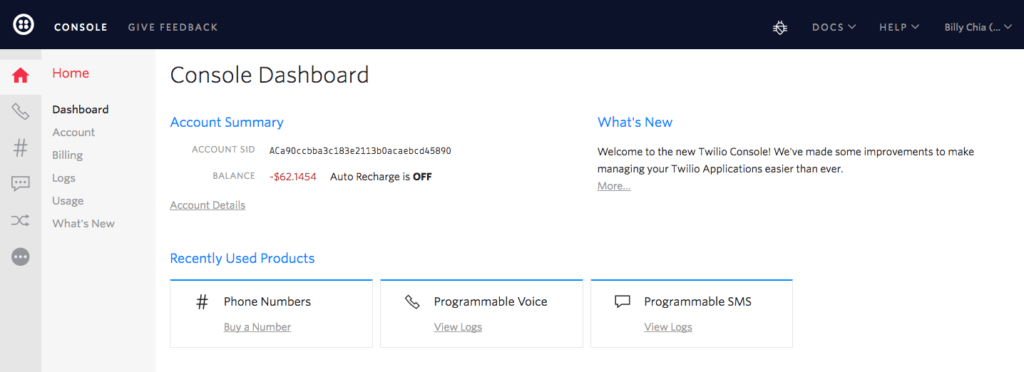Click speech bubble icon in Programmable SMS card
1024x372 pixels.
click(622, 302)
